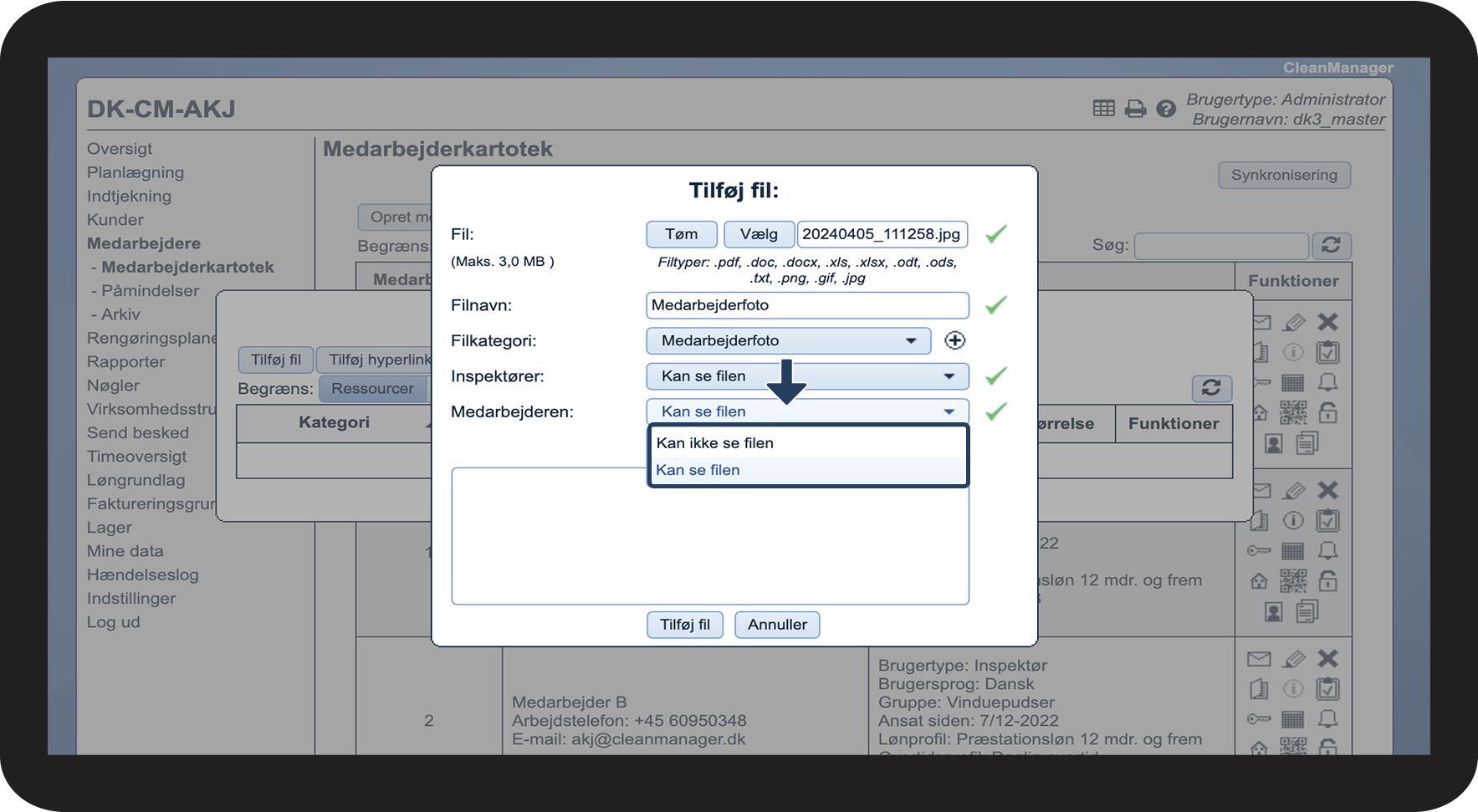Screen dimensions: 1478x812
Task: Click the bell icon in second employee row
Action: point(1327,551)
